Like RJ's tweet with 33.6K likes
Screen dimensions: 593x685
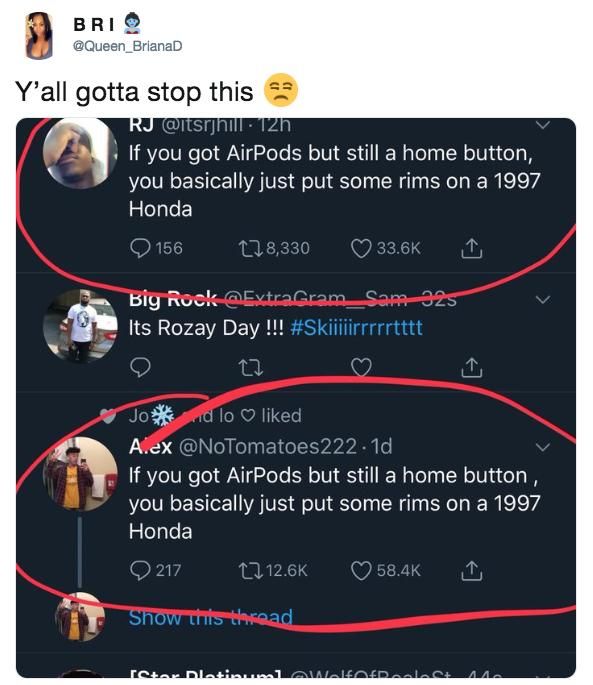coord(361,249)
